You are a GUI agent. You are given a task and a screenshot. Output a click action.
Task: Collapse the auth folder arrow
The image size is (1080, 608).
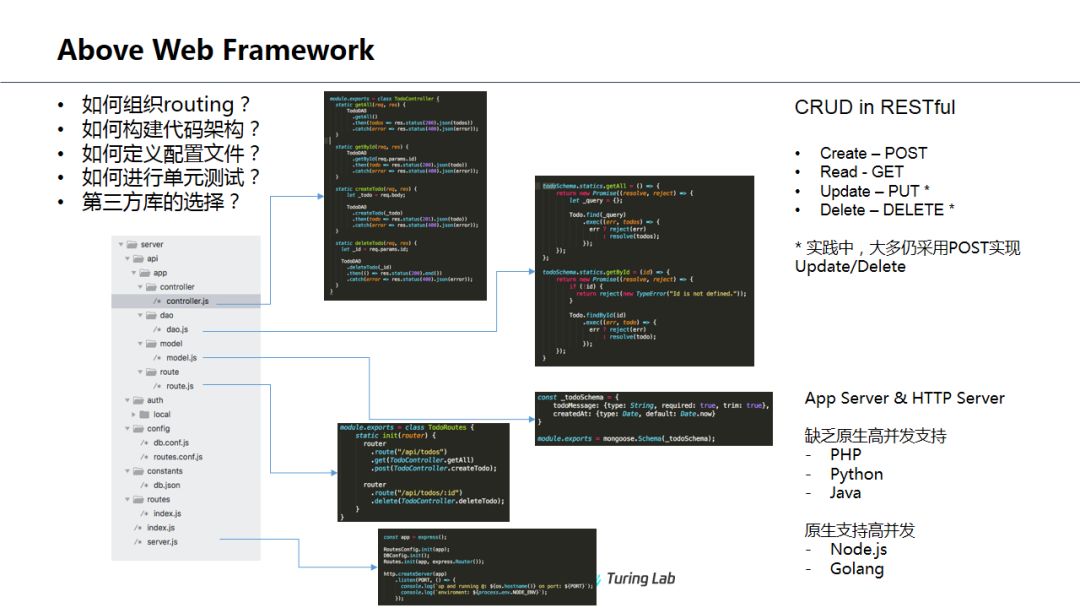[x=127, y=400]
